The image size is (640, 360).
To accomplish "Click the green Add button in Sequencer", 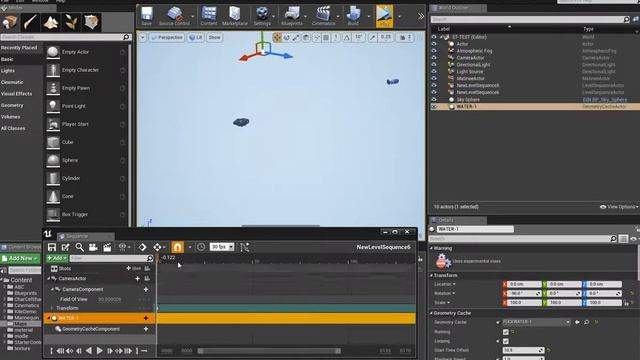I will click(57, 258).
